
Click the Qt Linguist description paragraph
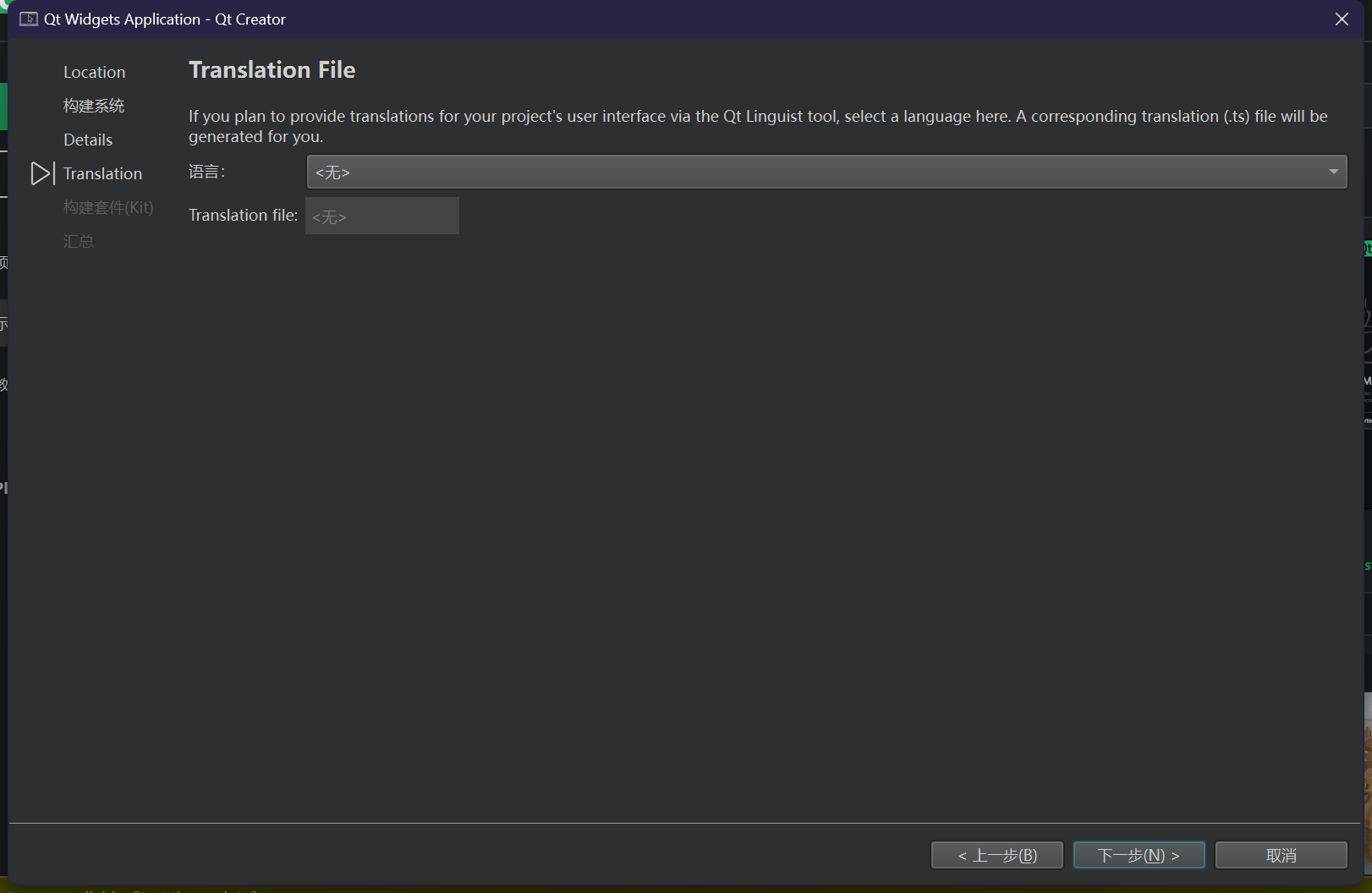pos(758,126)
